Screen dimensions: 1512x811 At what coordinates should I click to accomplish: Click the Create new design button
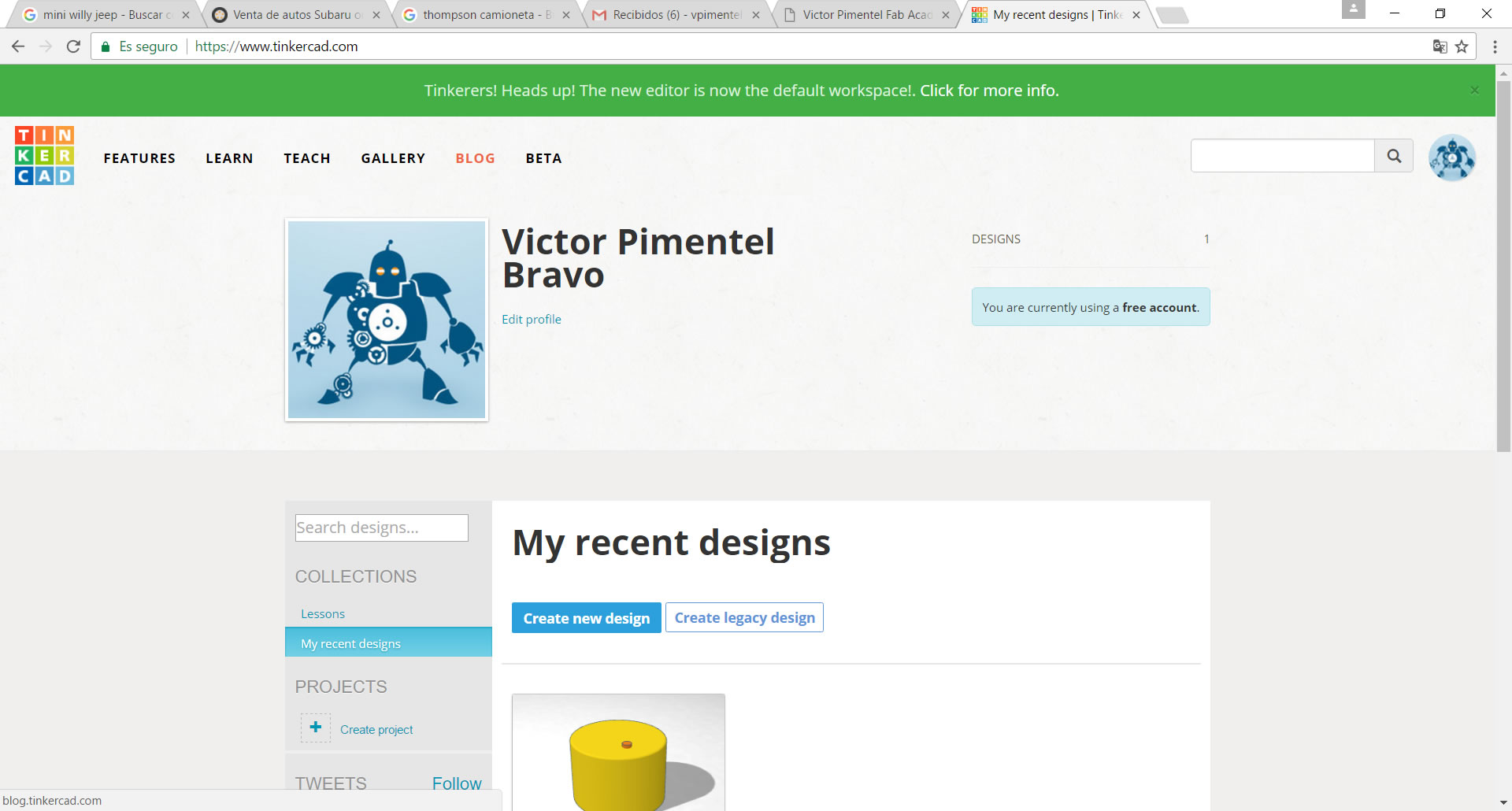coord(587,618)
